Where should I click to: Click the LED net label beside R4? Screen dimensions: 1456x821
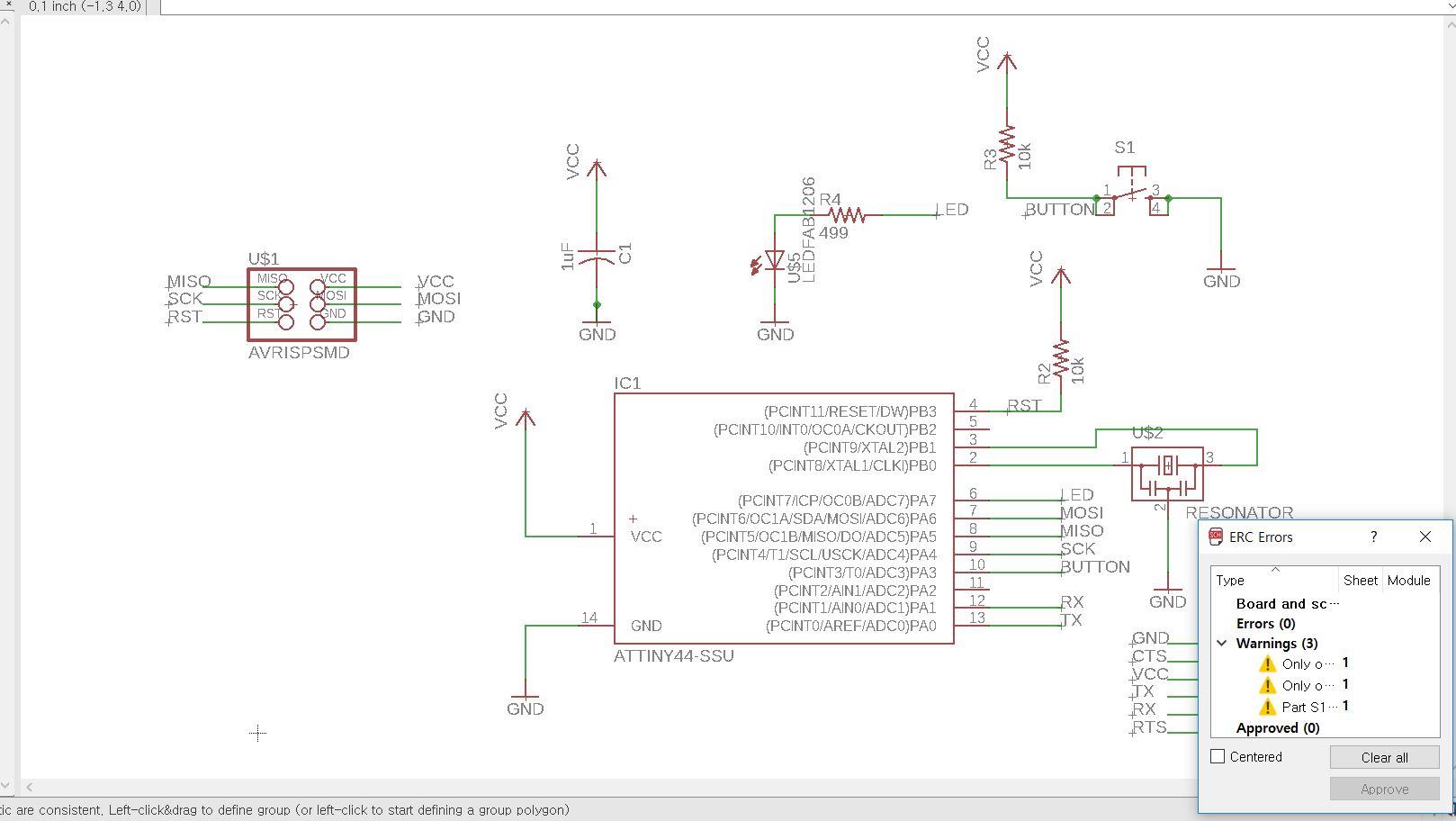click(954, 209)
